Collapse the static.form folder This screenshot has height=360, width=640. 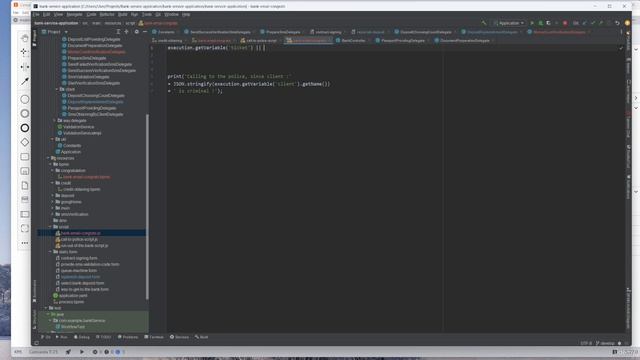pos(51,252)
